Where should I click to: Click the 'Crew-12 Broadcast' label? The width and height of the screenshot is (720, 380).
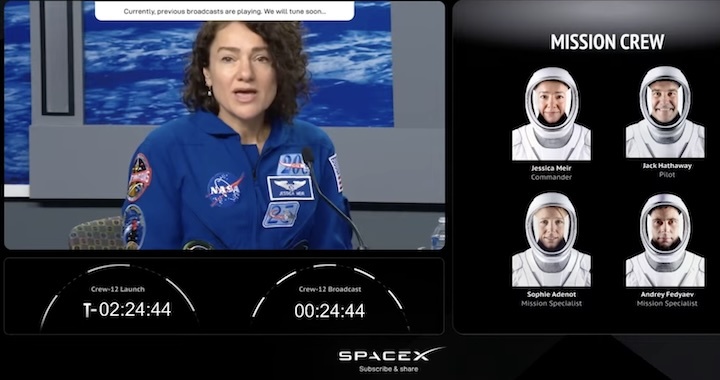click(x=330, y=289)
